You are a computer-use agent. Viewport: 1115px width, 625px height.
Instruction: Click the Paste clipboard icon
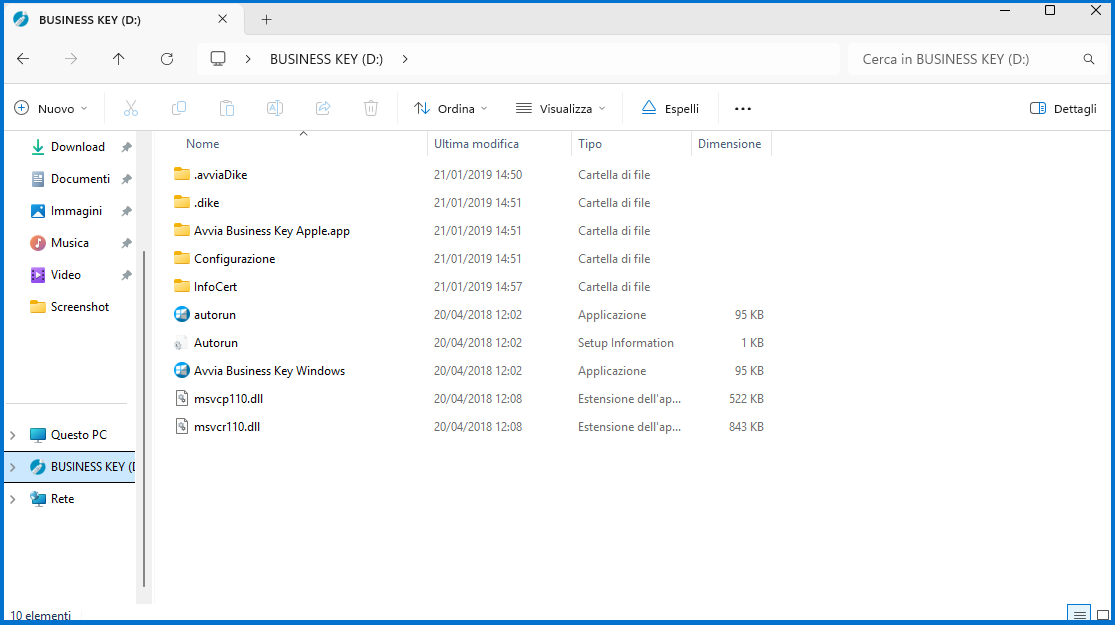(x=227, y=108)
